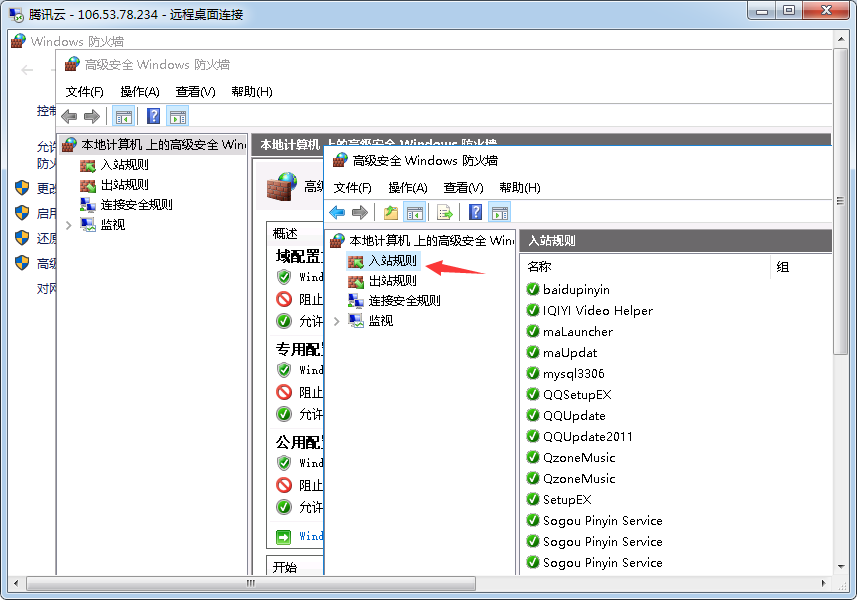Toggle console tree pane icon in front toolbar
This screenshot has width=857, height=600.
coord(414,212)
